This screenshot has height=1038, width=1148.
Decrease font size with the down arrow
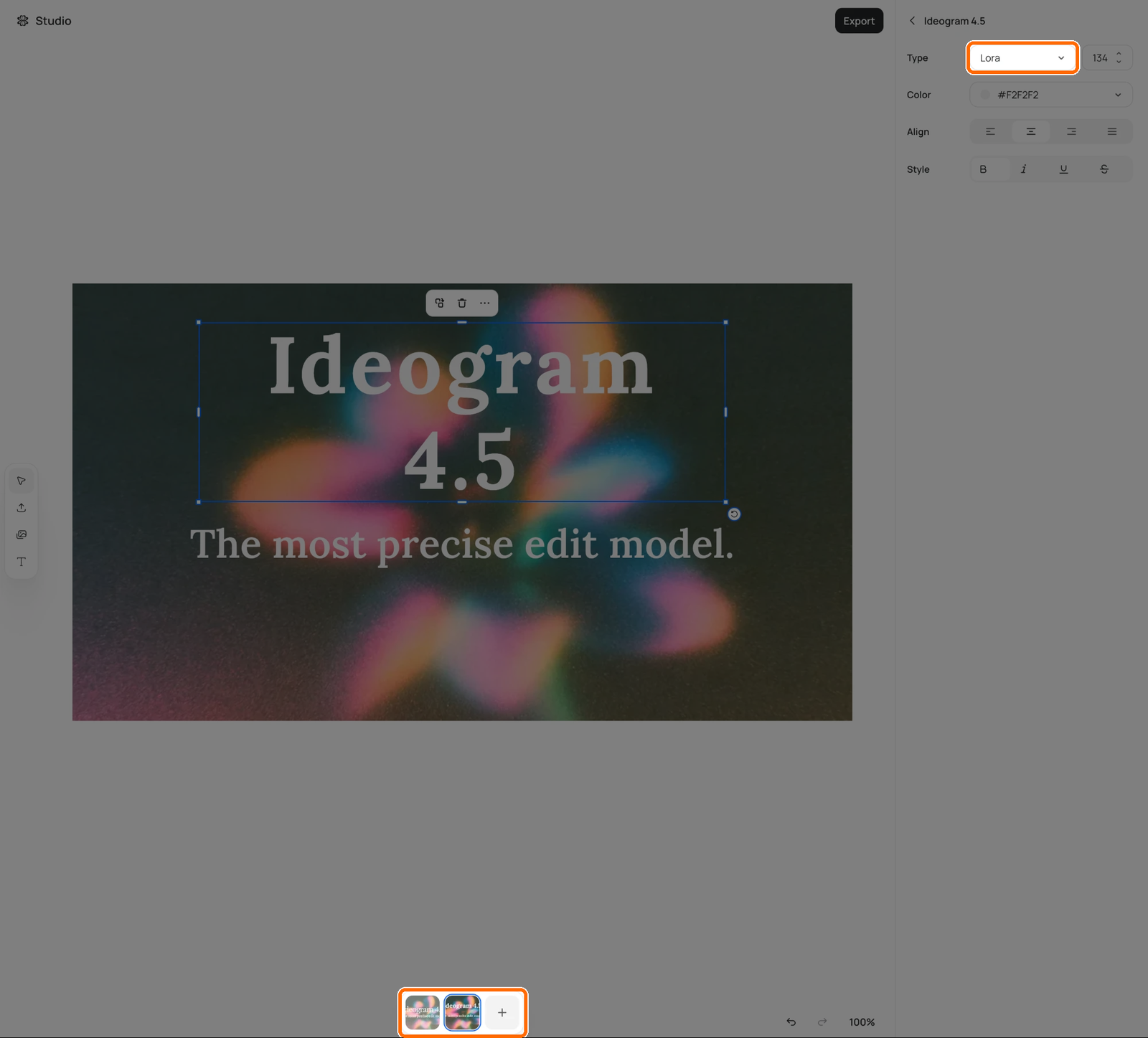pyautogui.click(x=1119, y=62)
